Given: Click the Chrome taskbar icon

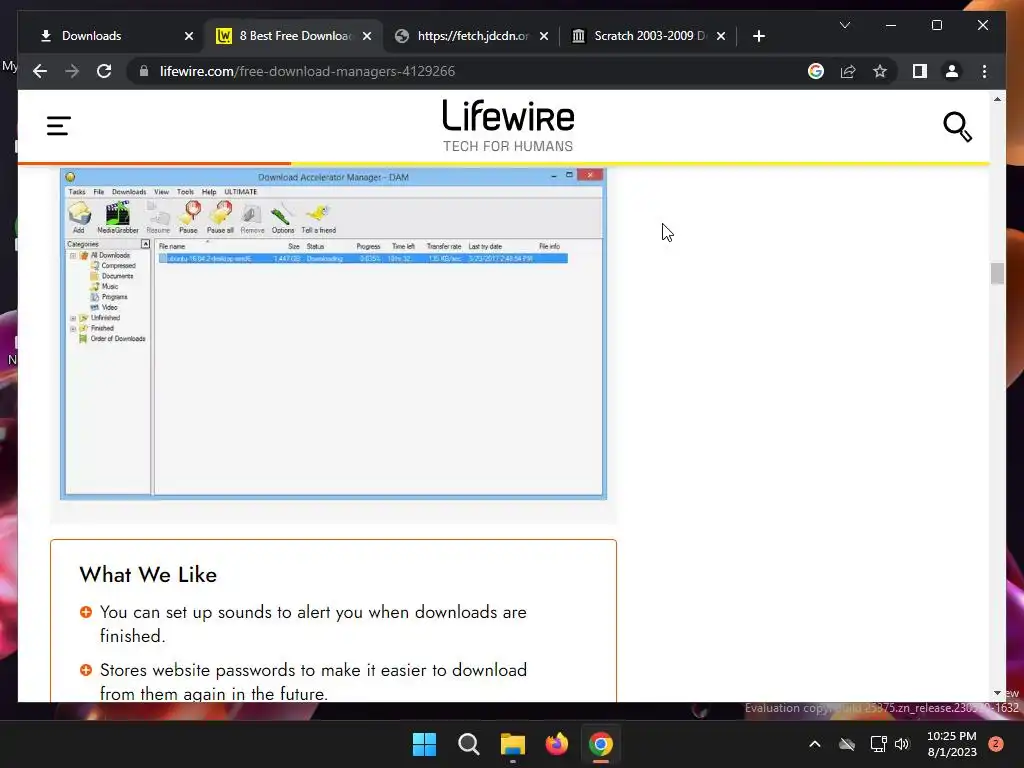Looking at the screenshot, I should (600, 744).
